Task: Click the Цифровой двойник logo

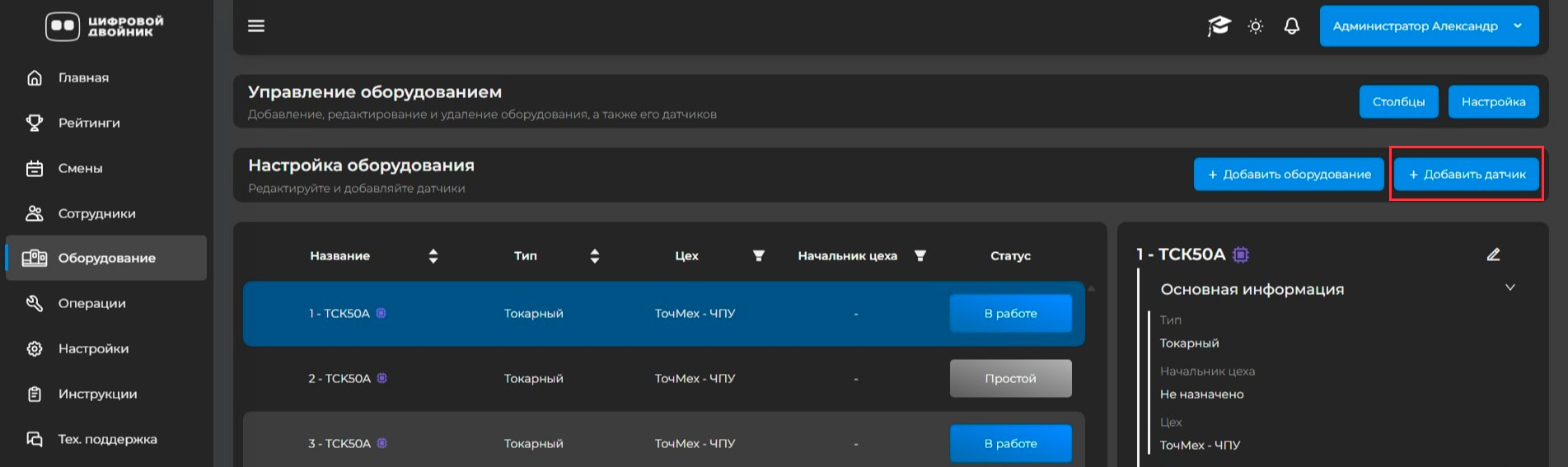Action: click(105, 26)
